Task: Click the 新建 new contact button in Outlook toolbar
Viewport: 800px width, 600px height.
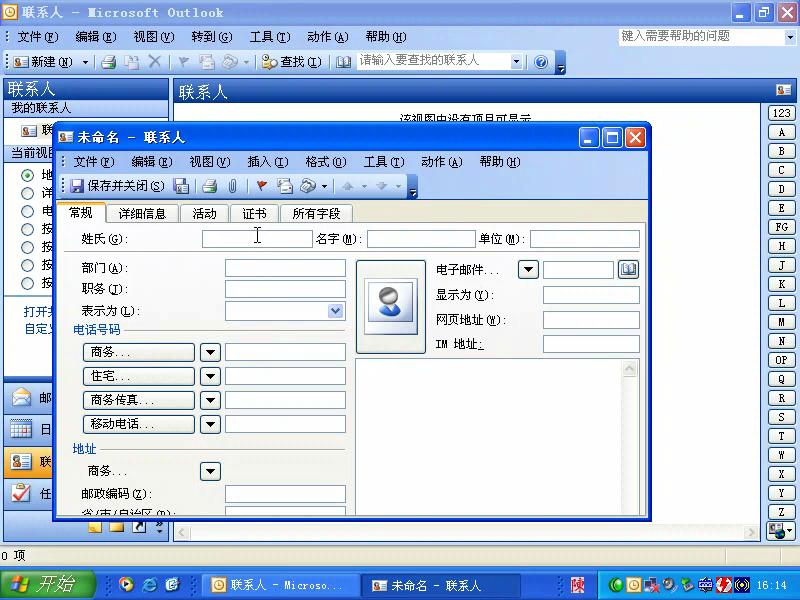Action: pos(43,62)
